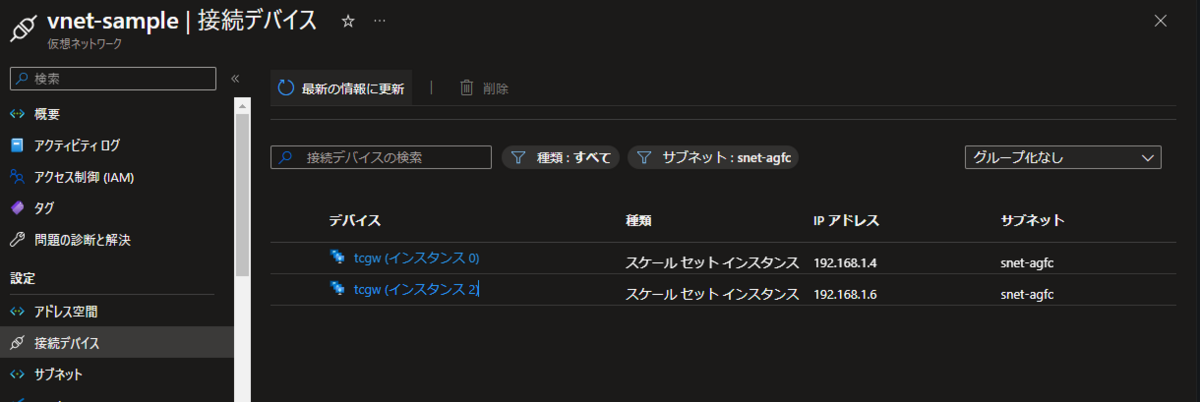Open tcgw (インスタンス 0) device link
The height and width of the screenshot is (402, 1200).
(x=417, y=258)
